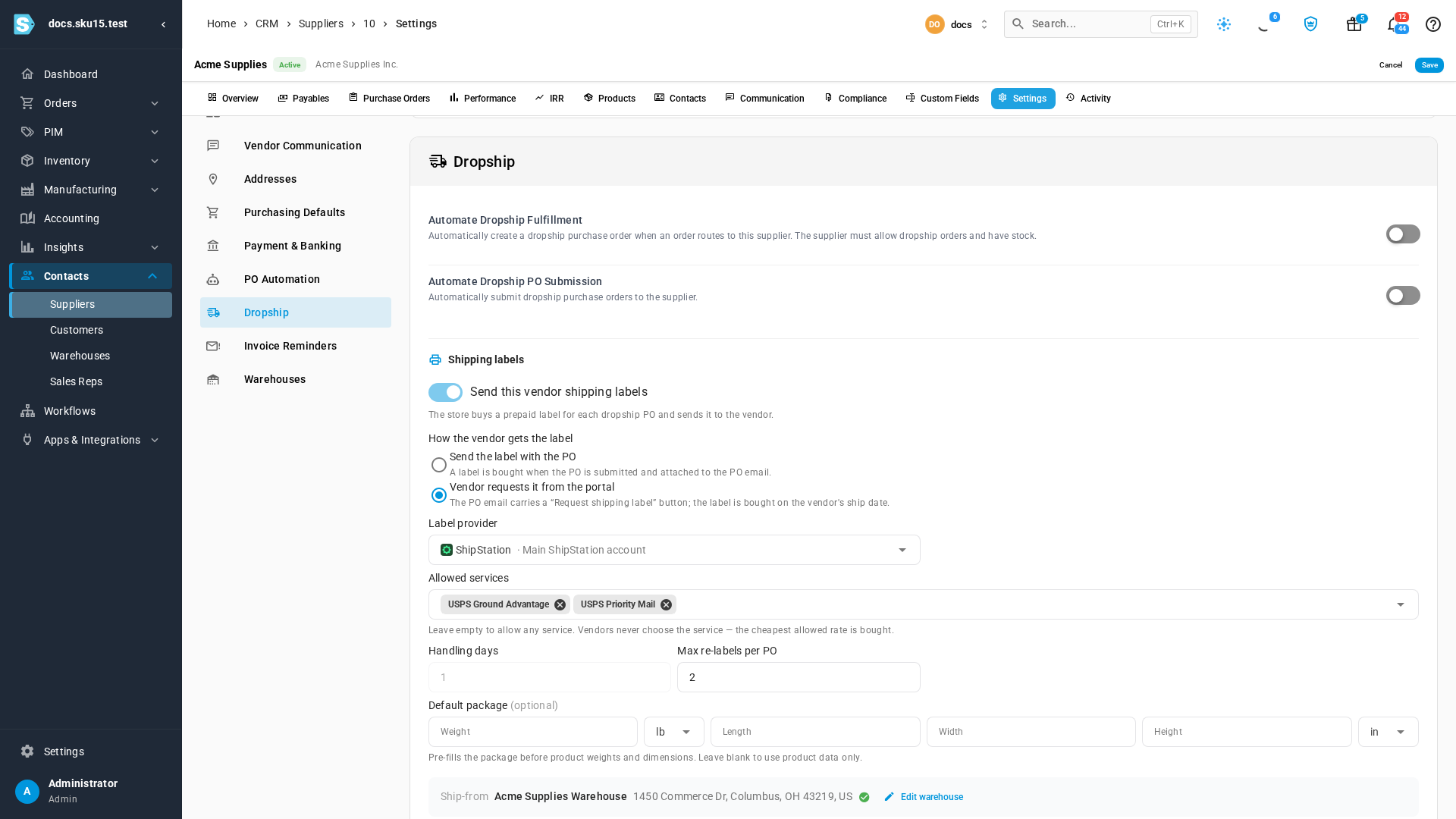Image resolution: width=1456 pixels, height=819 pixels.
Task: Open Workflows via its sidebar icon
Action: (x=27, y=411)
